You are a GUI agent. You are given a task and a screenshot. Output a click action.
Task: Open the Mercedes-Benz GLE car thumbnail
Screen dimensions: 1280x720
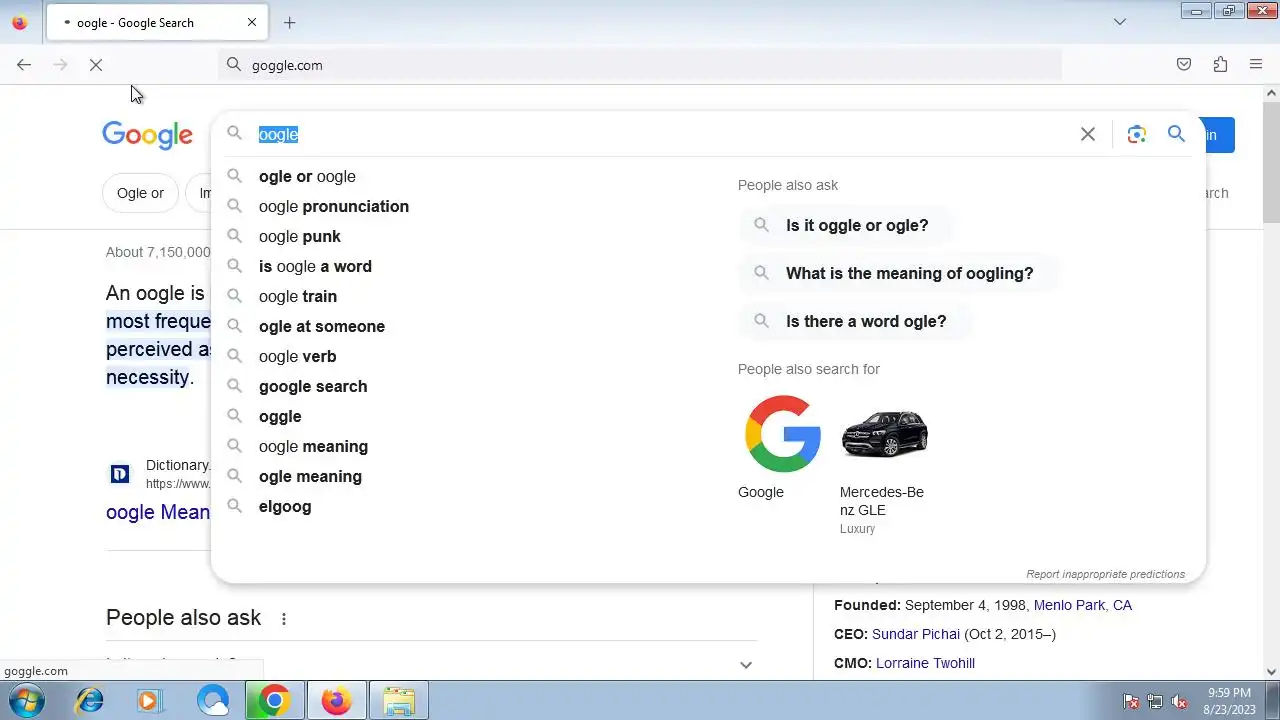[884, 434]
